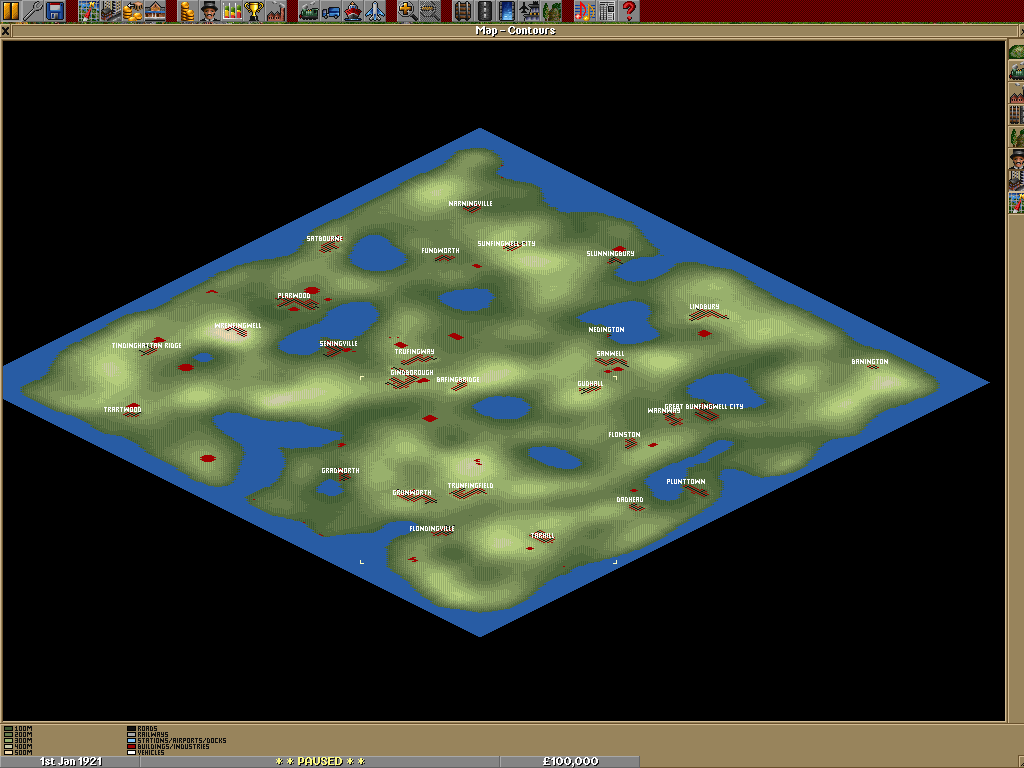Click the town label Trartwood
1024x768 pixels.
122,410
